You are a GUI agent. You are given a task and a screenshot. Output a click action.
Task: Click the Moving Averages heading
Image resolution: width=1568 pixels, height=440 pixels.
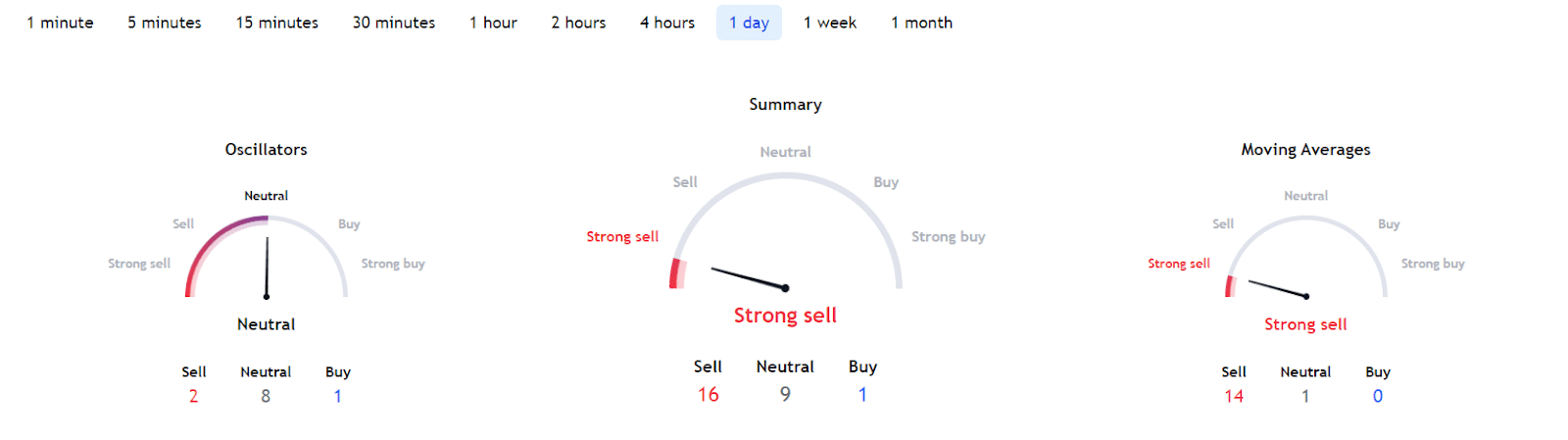(1305, 150)
